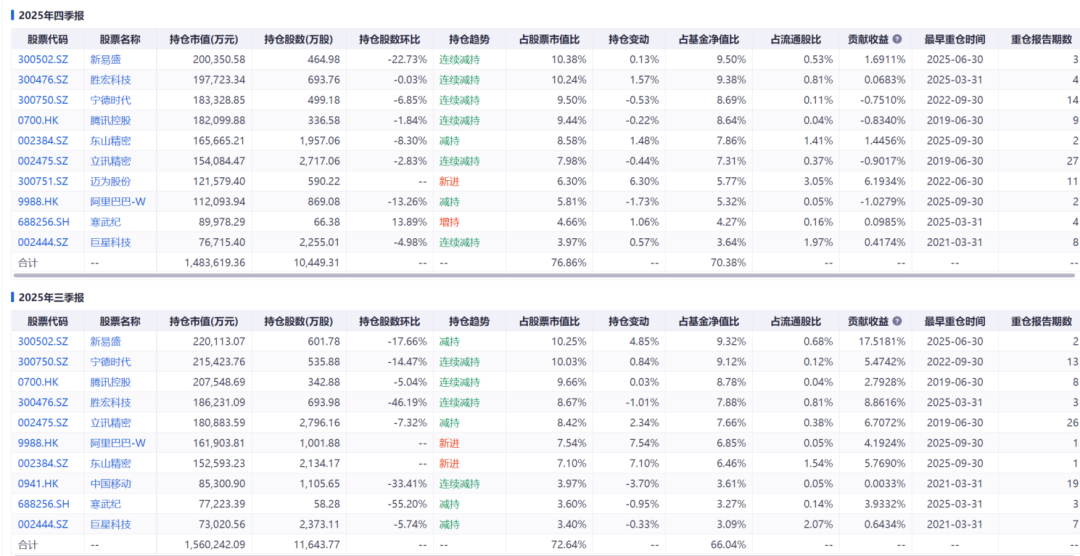
Task: Click the 0941.HK stock code link
Action: (x=38, y=483)
